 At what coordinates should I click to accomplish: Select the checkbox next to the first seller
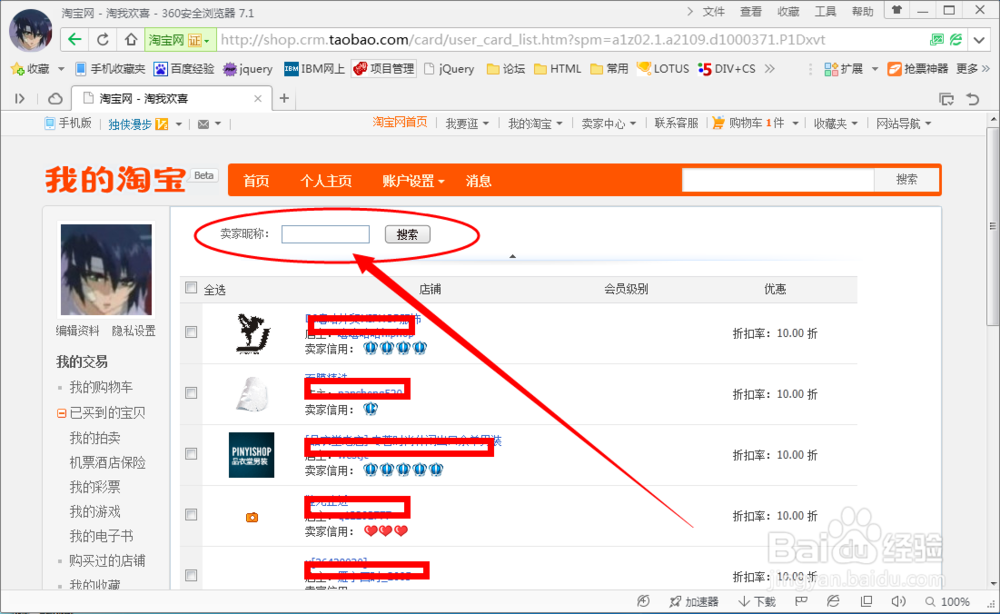click(191, 332)
